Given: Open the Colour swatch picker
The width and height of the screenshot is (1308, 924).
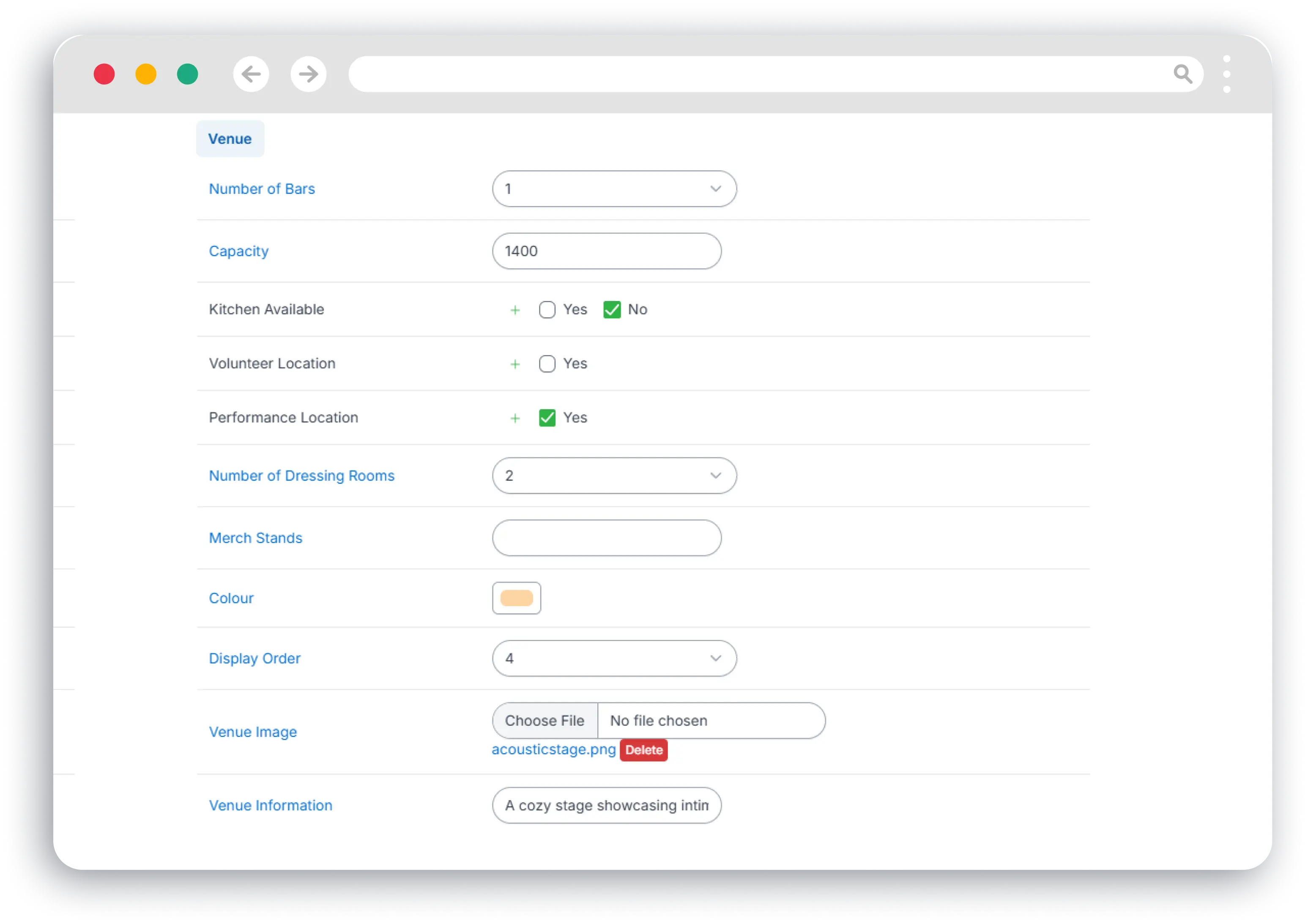Looking at the screenshot, I should (516, 598).
